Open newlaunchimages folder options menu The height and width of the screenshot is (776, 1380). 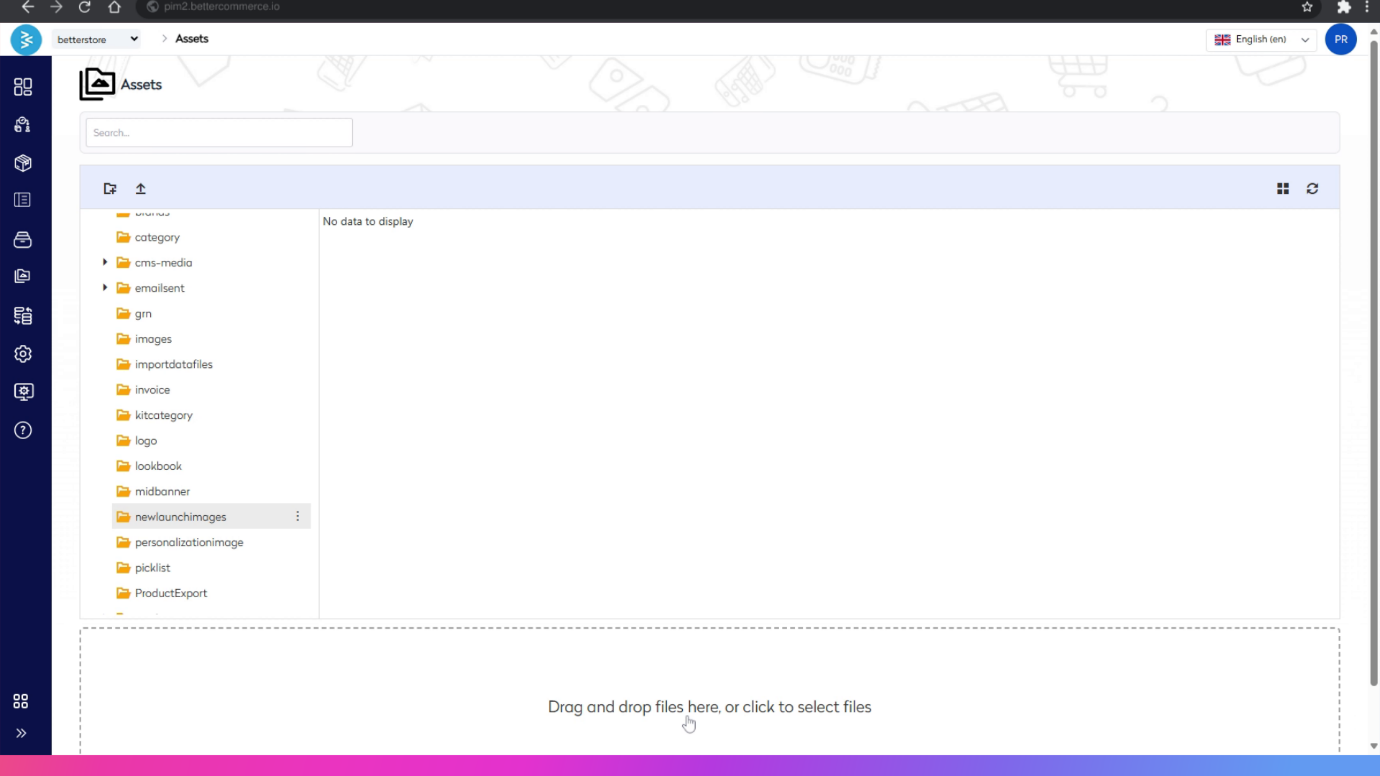[297, 517]
